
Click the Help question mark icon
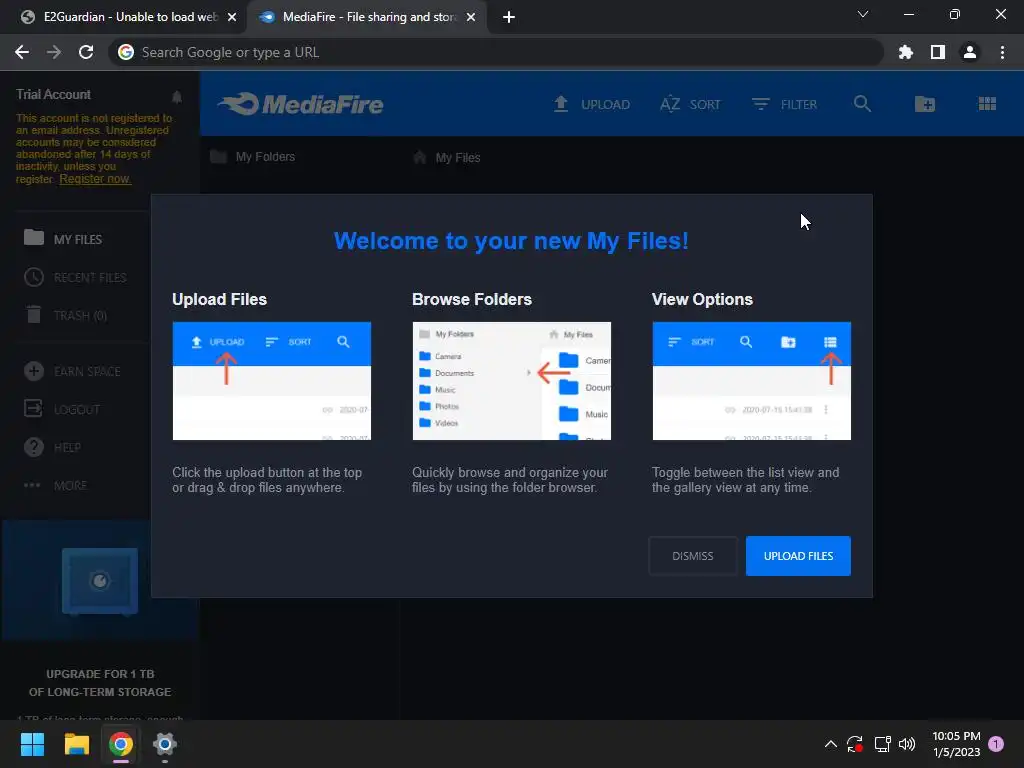(x=34, y=447)
